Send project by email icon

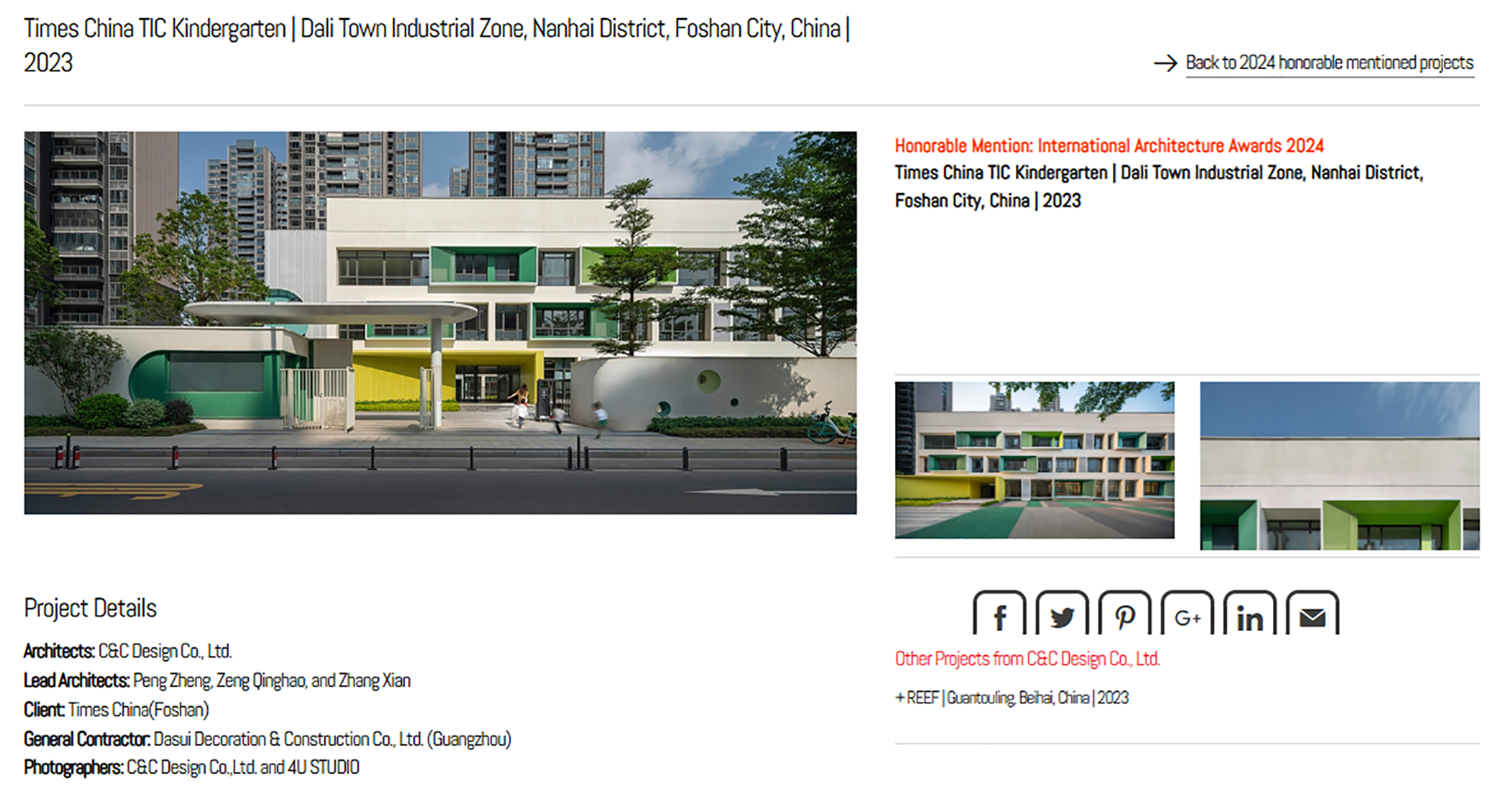[x=1312, y=614]
